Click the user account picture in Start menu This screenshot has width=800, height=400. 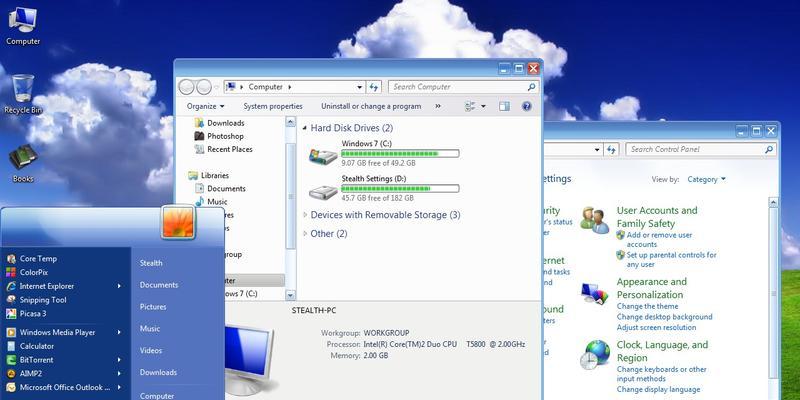pos(178,222)
